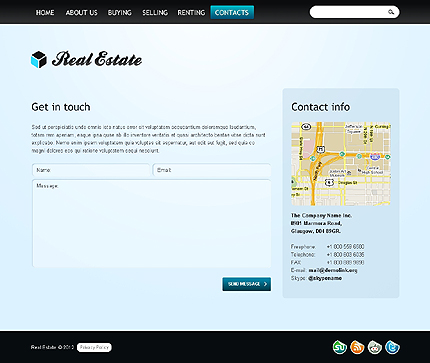
Task: Open the Twitter bird icon
Action: (x=392, y=347)
